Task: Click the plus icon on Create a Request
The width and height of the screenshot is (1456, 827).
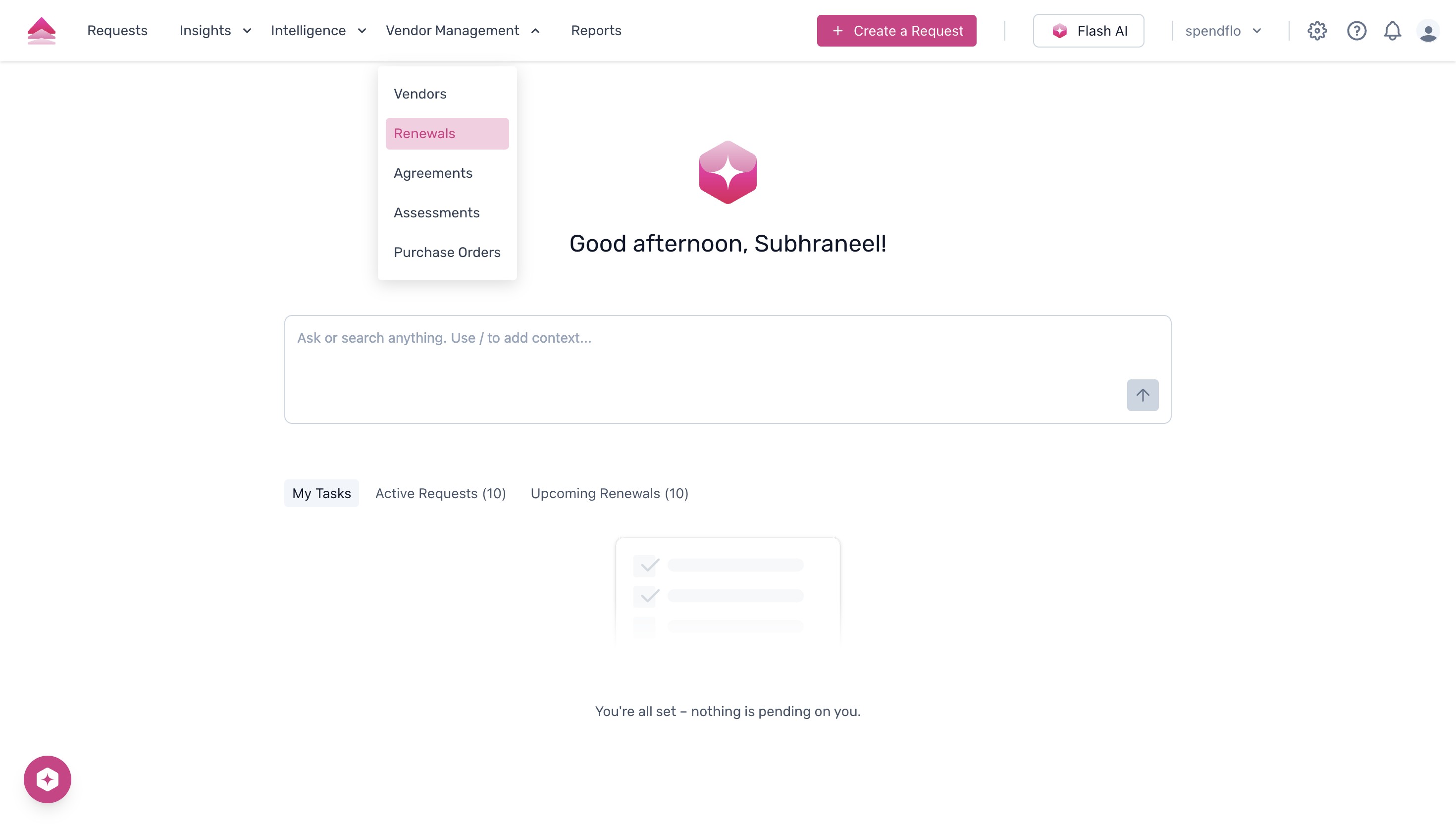Action: coord(836,31)
